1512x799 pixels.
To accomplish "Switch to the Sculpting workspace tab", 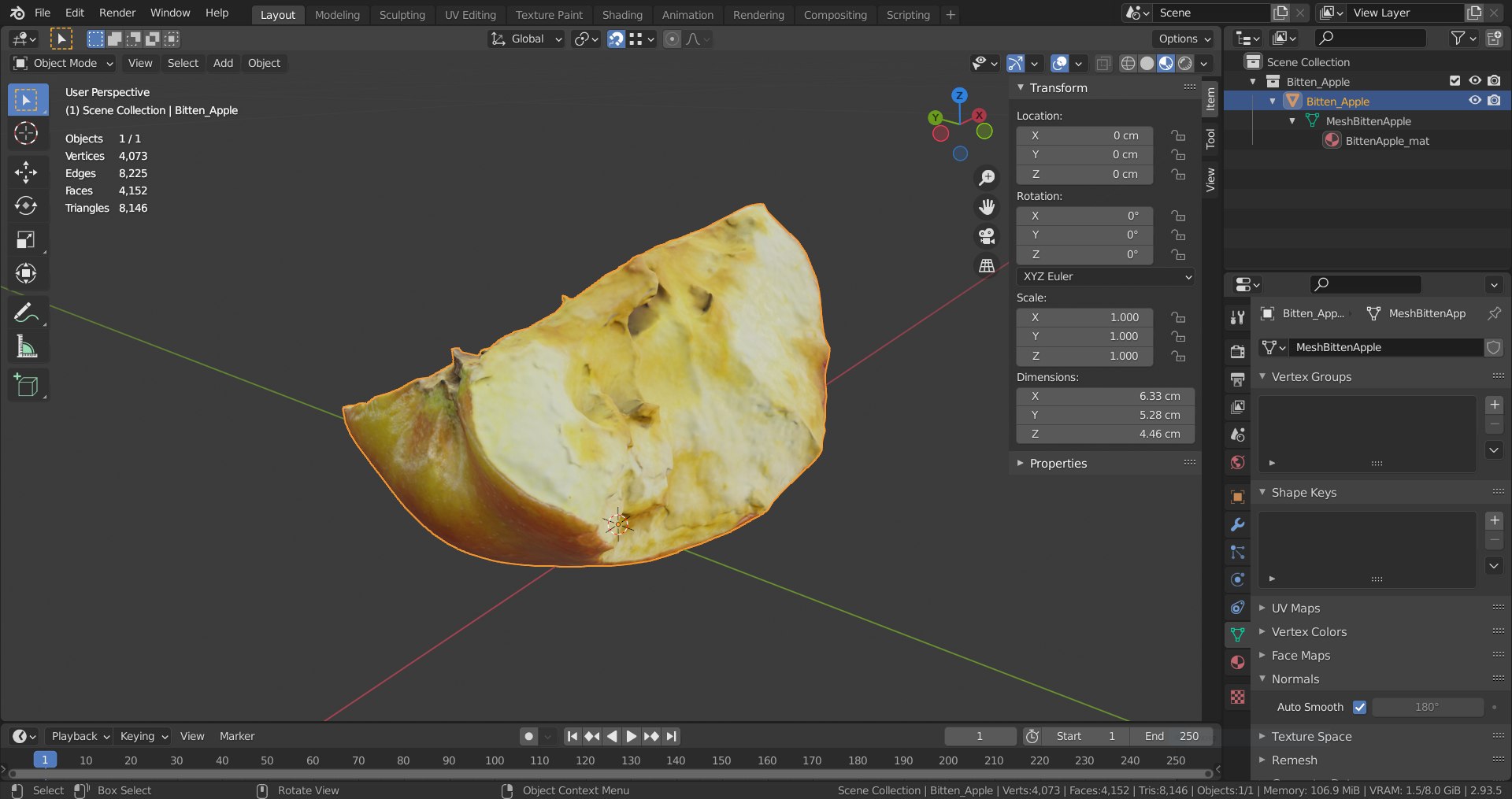I will 402,14.
